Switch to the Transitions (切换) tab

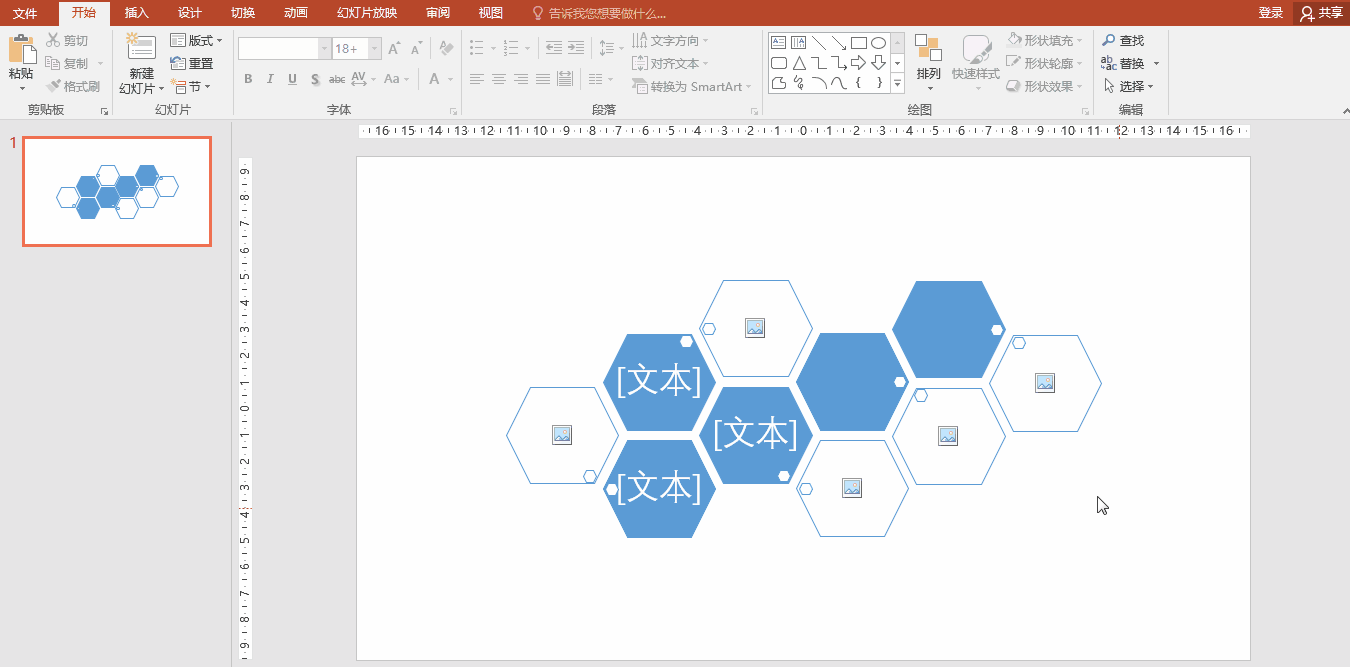tap(243, 12)
